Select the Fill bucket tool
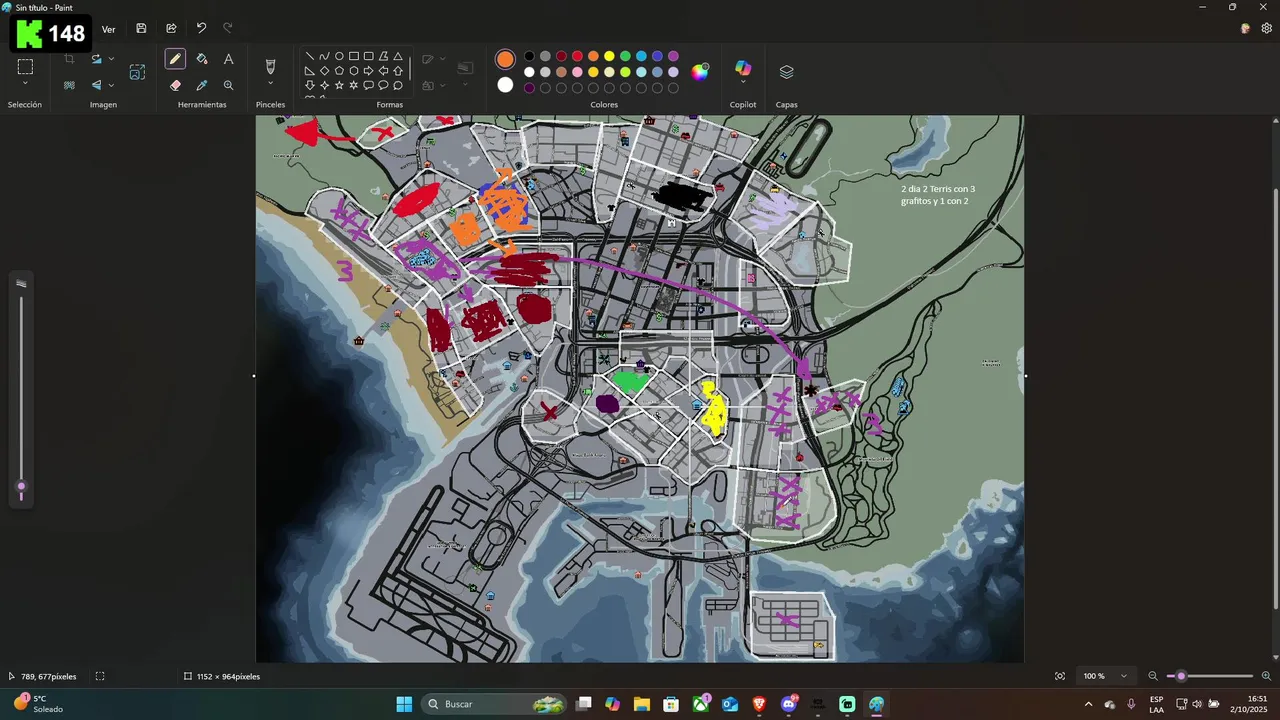 point(202,59)
